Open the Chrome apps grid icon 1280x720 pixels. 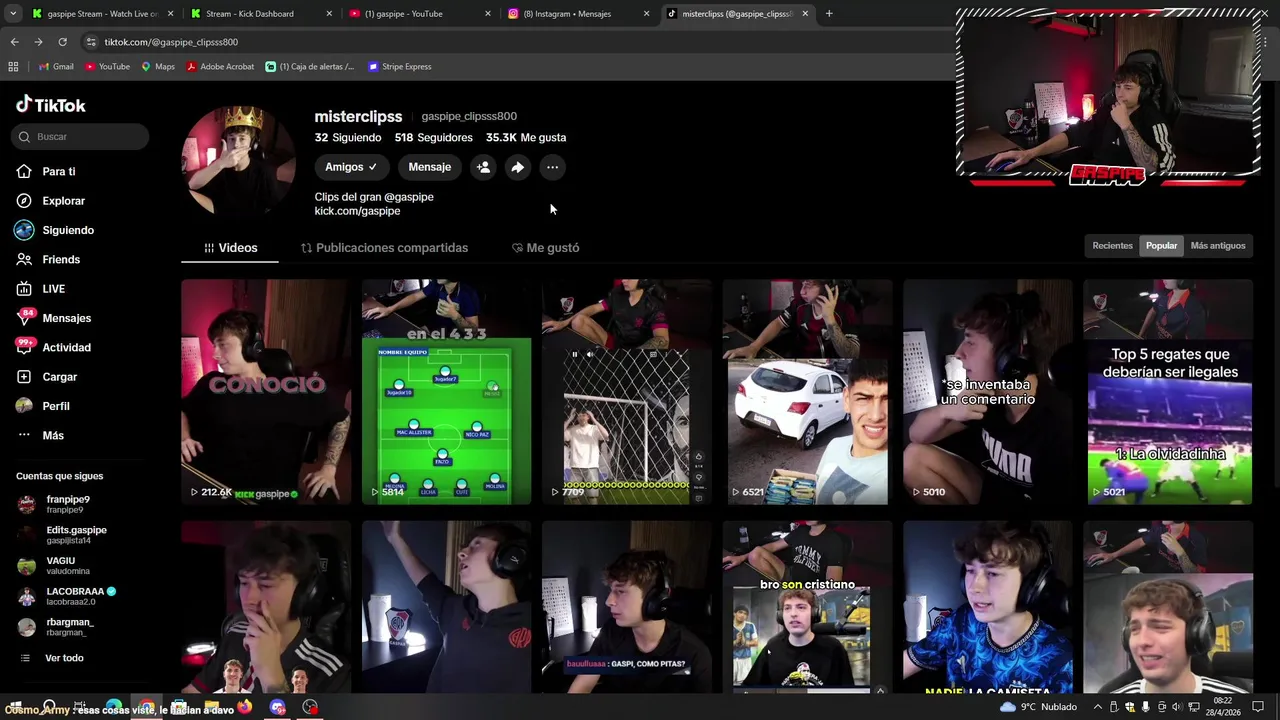pyautogui.click(x=13, y=67)
